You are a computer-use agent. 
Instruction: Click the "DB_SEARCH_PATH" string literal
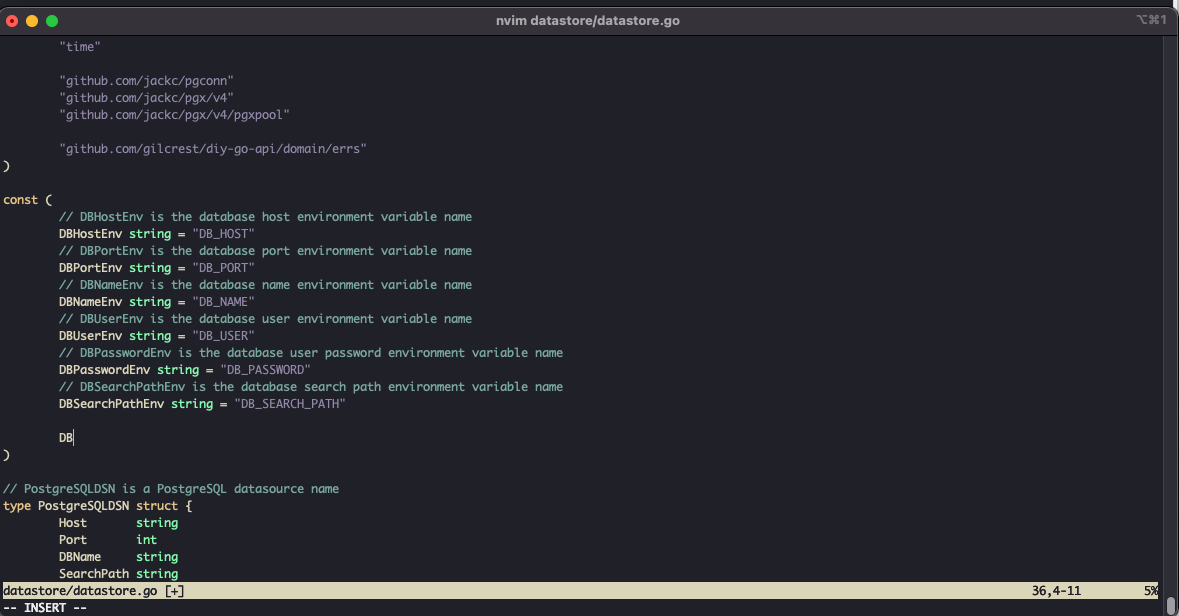[x=289, y=404]
